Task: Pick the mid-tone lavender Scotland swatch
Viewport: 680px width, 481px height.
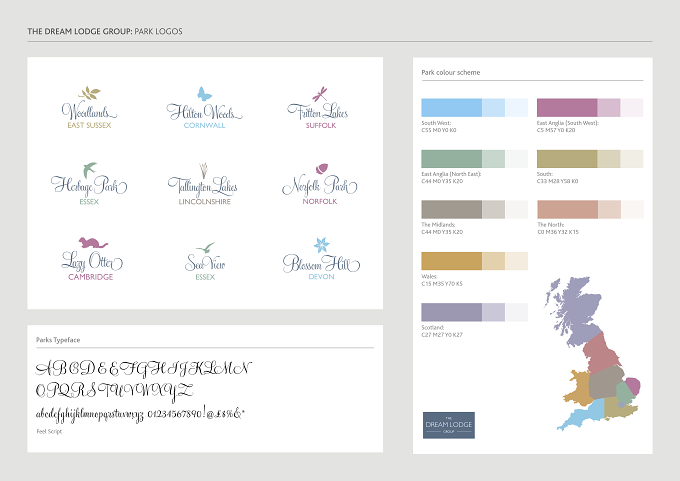Action: (494, 312)
